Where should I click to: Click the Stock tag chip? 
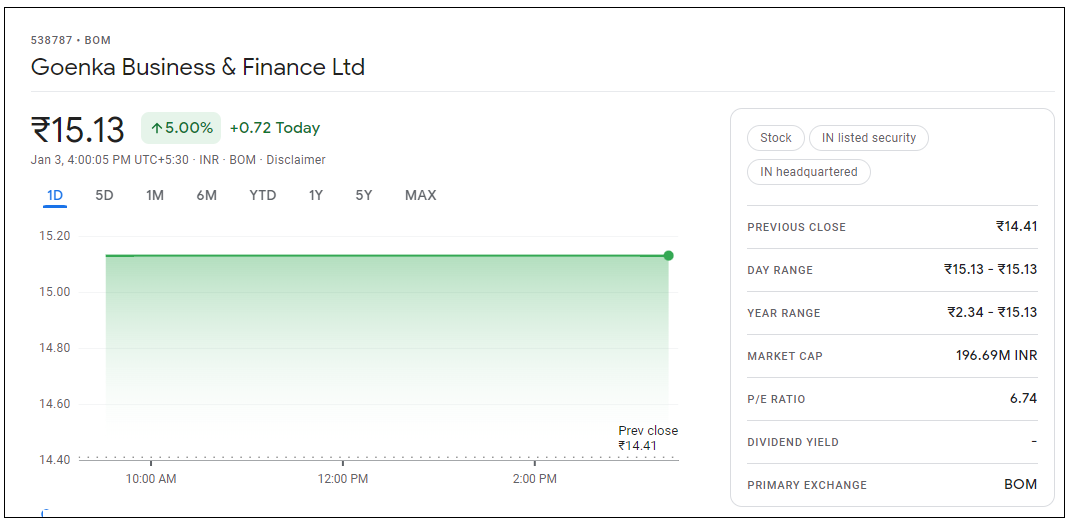click(x=775, y=138)
